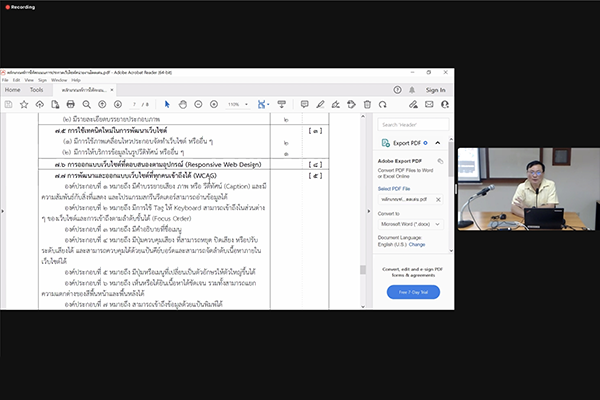Activate the Hand pan tool
Viewport: 600px width, 400px height.
tap(183, 104)
